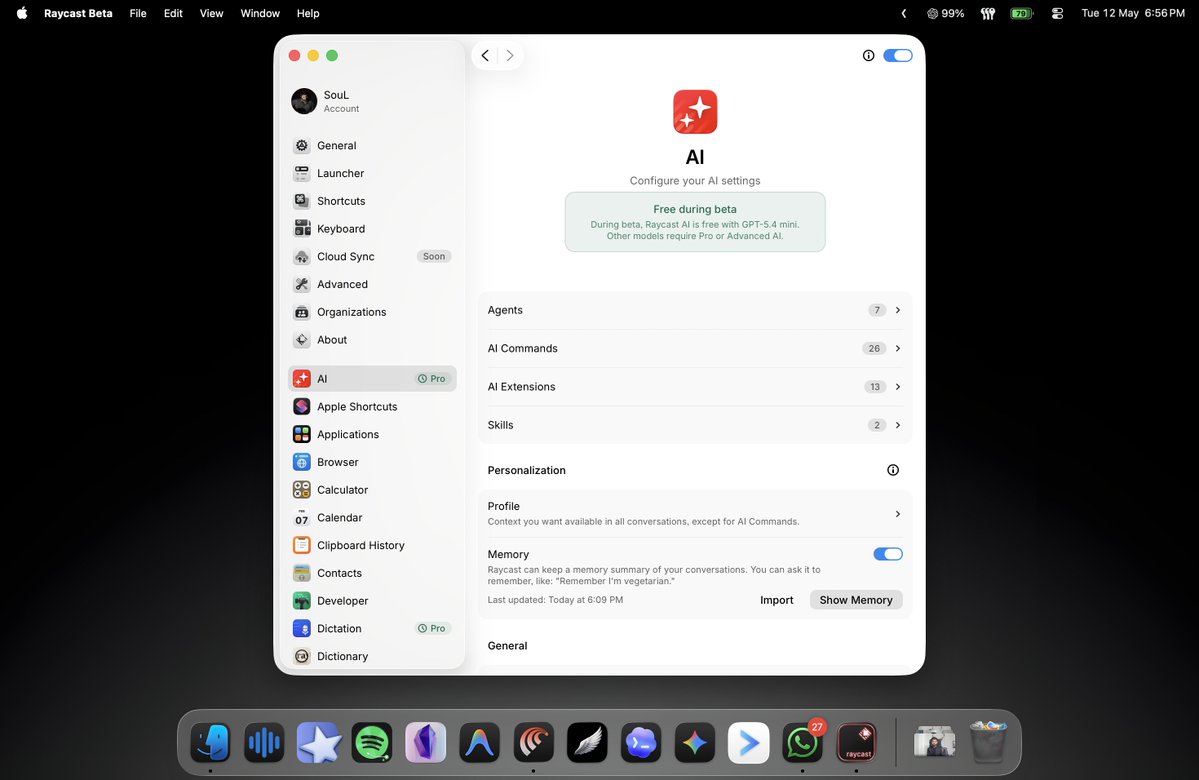
Task: Open the Contacts extension icon
Action: pos(302,573)
